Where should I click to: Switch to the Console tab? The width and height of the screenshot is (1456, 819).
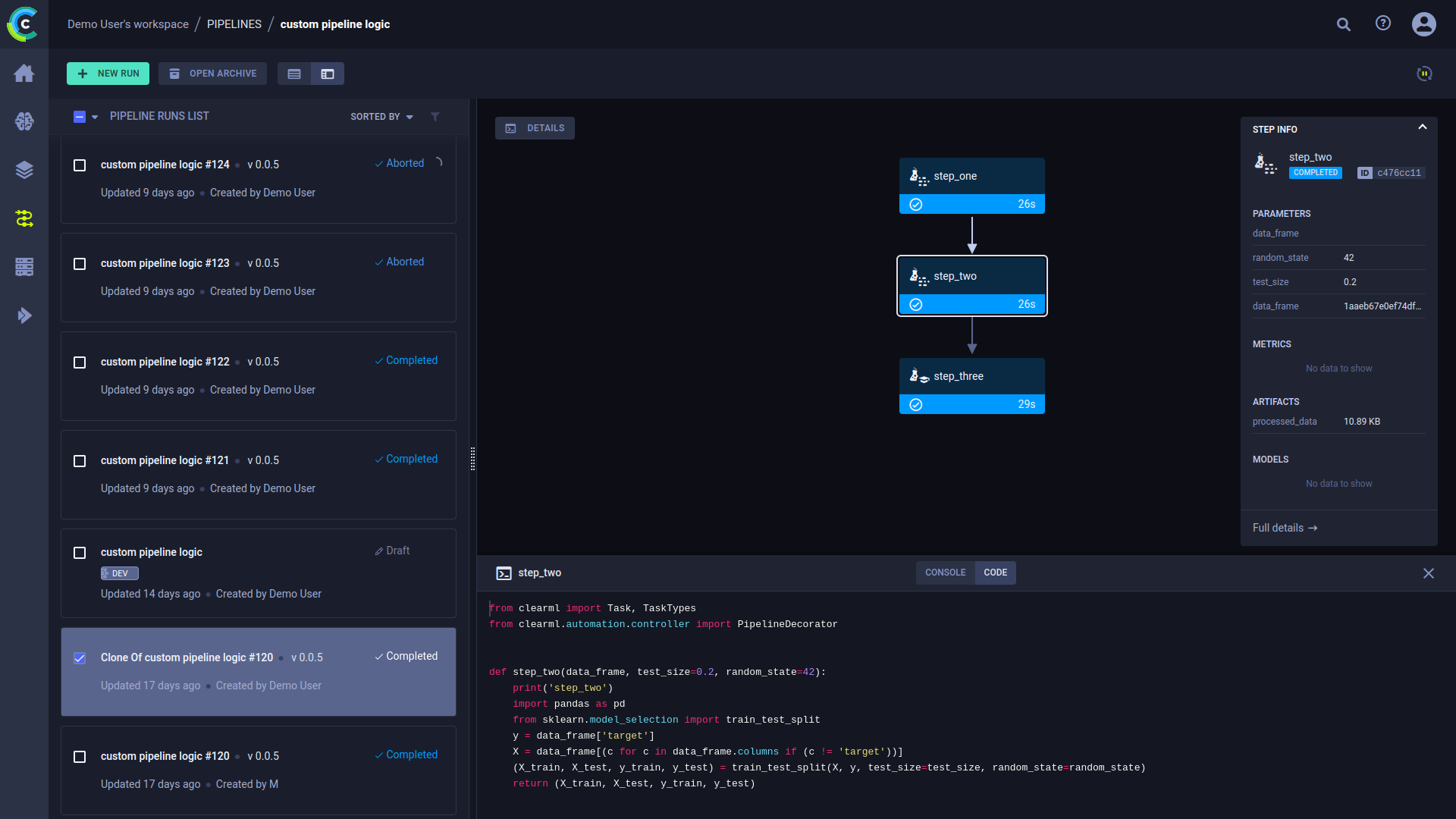coord(945,573)
